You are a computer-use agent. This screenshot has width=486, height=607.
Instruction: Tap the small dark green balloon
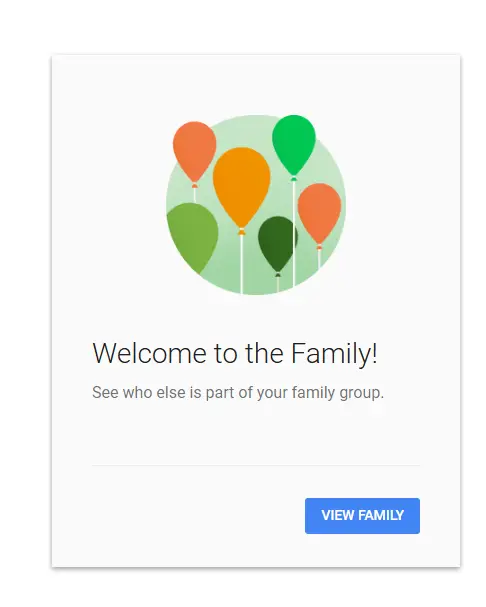coord(278,244)
